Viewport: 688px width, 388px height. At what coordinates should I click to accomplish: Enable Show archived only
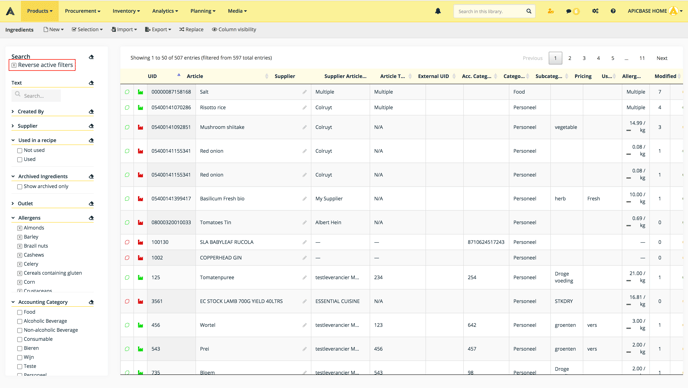[x=19, y=187]
